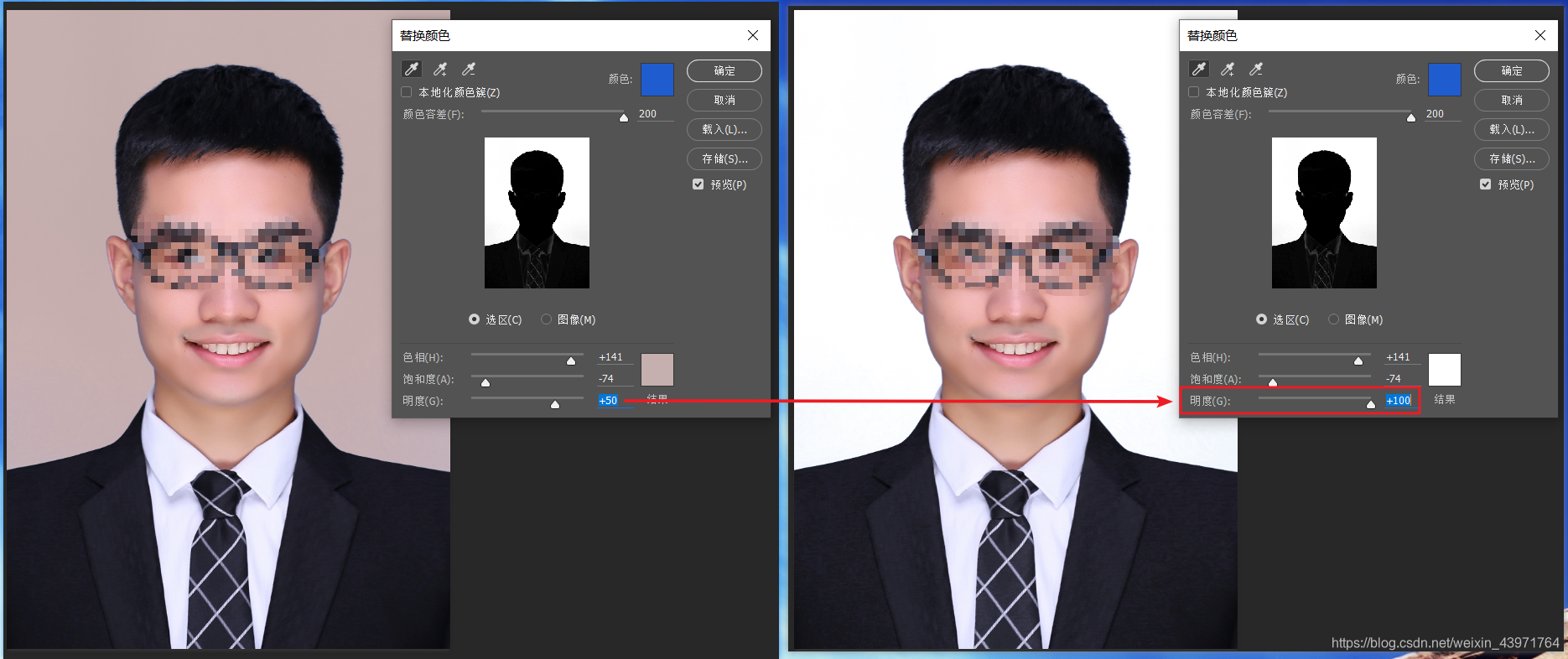
Task: Select the eyedropper tool in left dialog
Action: click(412, 69)
